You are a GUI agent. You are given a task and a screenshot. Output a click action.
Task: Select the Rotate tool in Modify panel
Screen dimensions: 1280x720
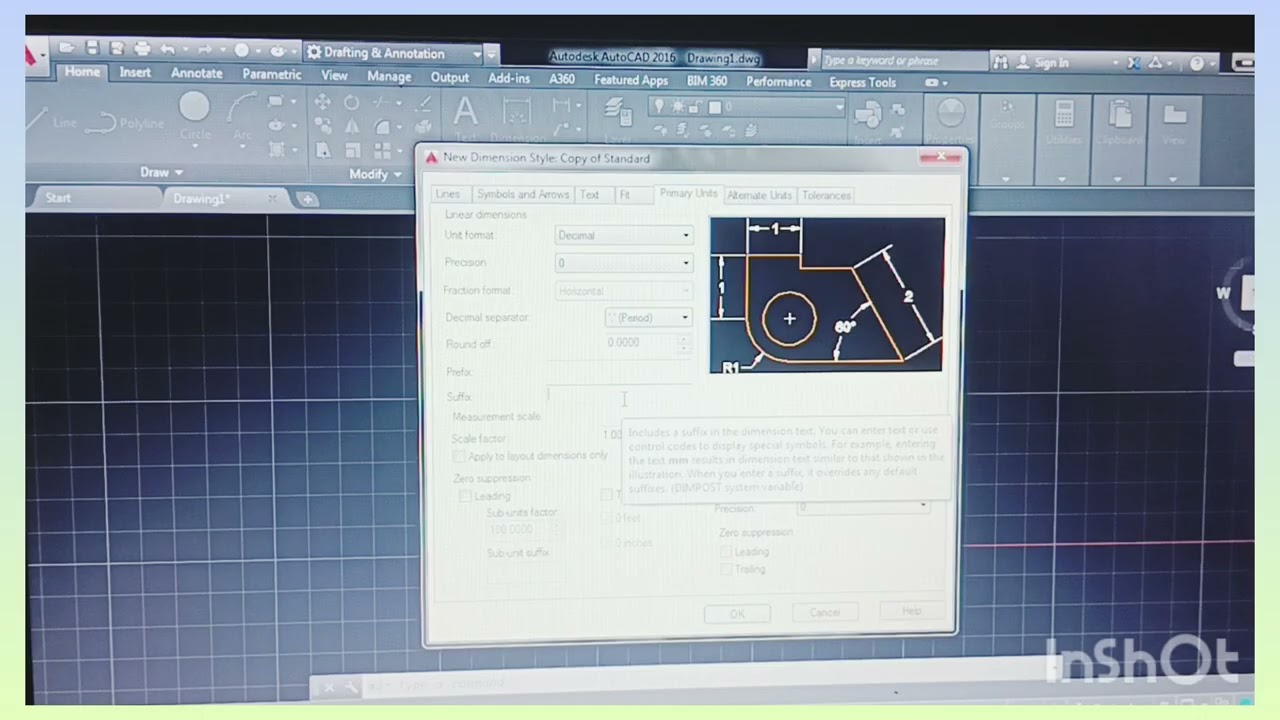click(352, 102)
